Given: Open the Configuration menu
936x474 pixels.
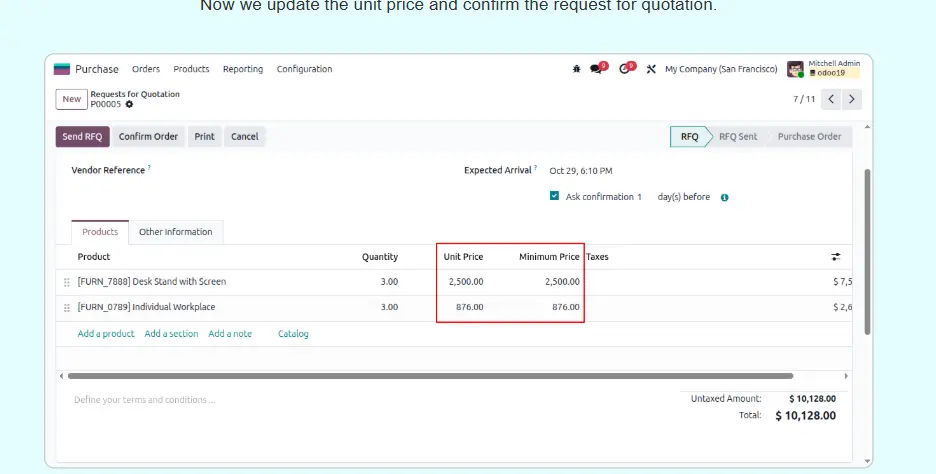Looking at the screenshot, I should pyautogui.click(x=304, y=69).
